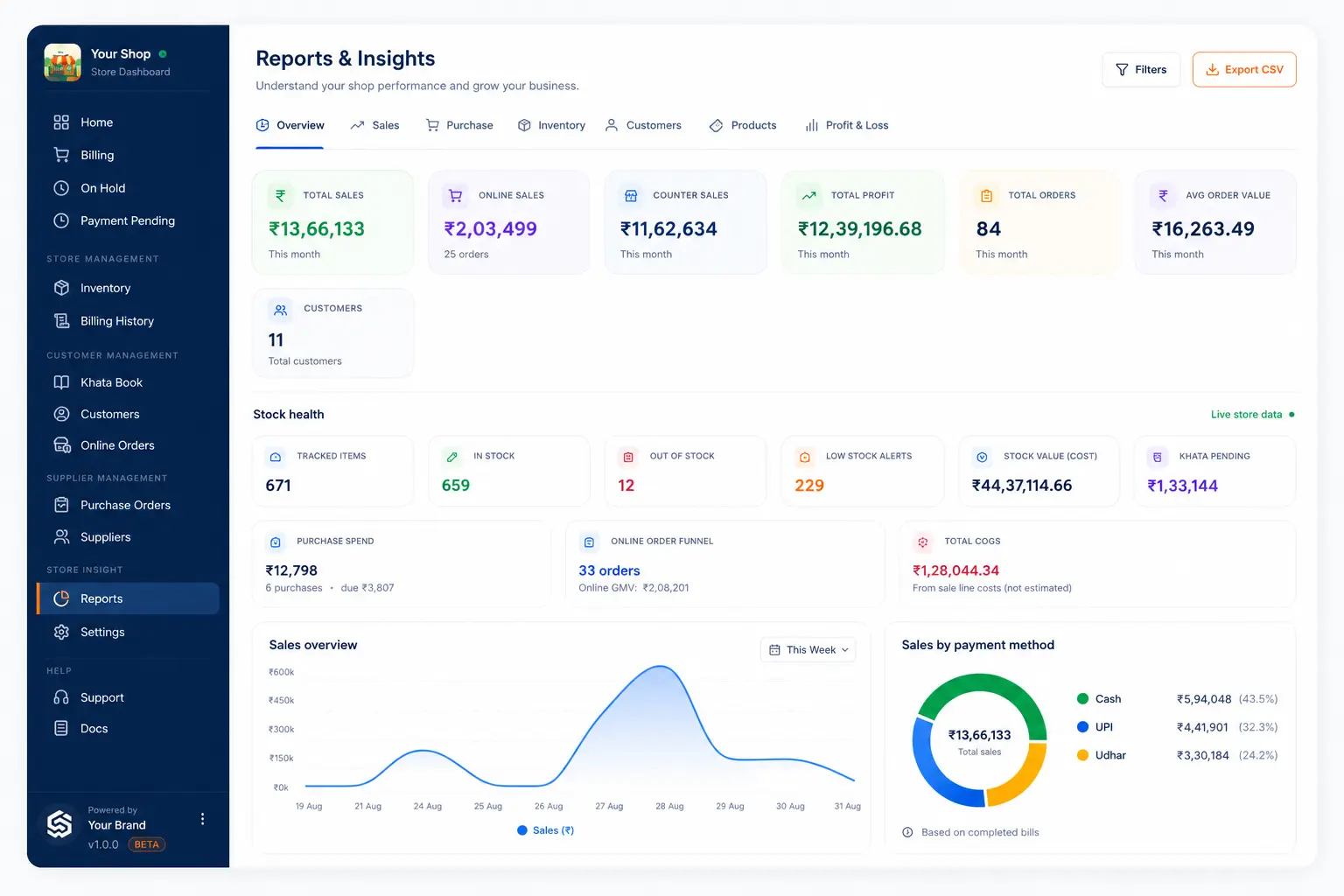Open the Purchase tab

[x=459, y=125]
